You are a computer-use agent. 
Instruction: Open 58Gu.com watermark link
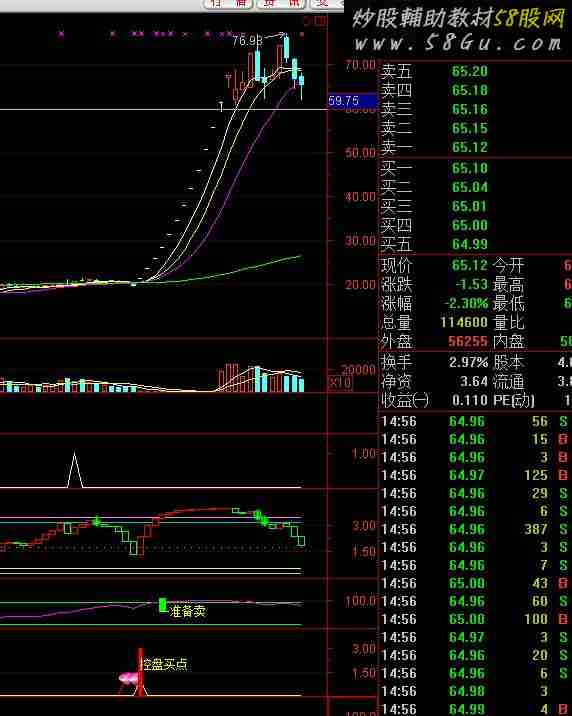458,43
